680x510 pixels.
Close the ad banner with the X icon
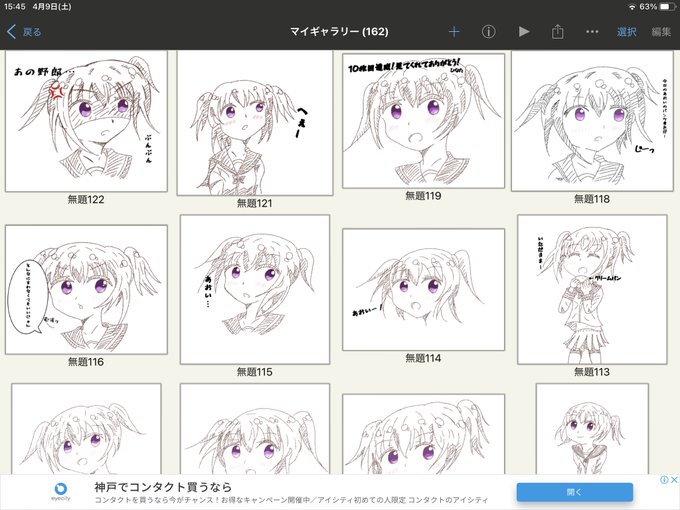(x=674, y=479)
